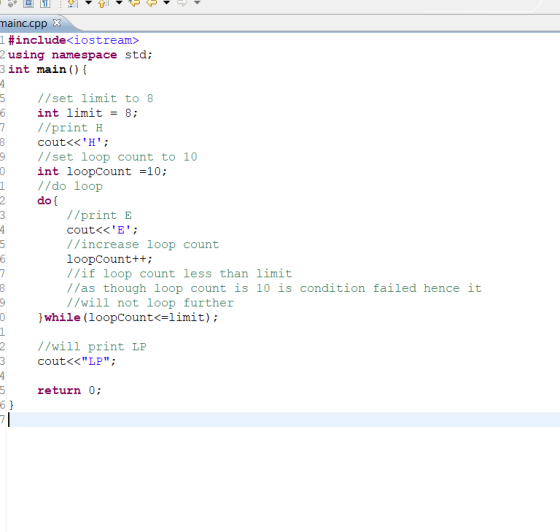
Task: Click the cout<<'H'; statement
Action: 73,142
